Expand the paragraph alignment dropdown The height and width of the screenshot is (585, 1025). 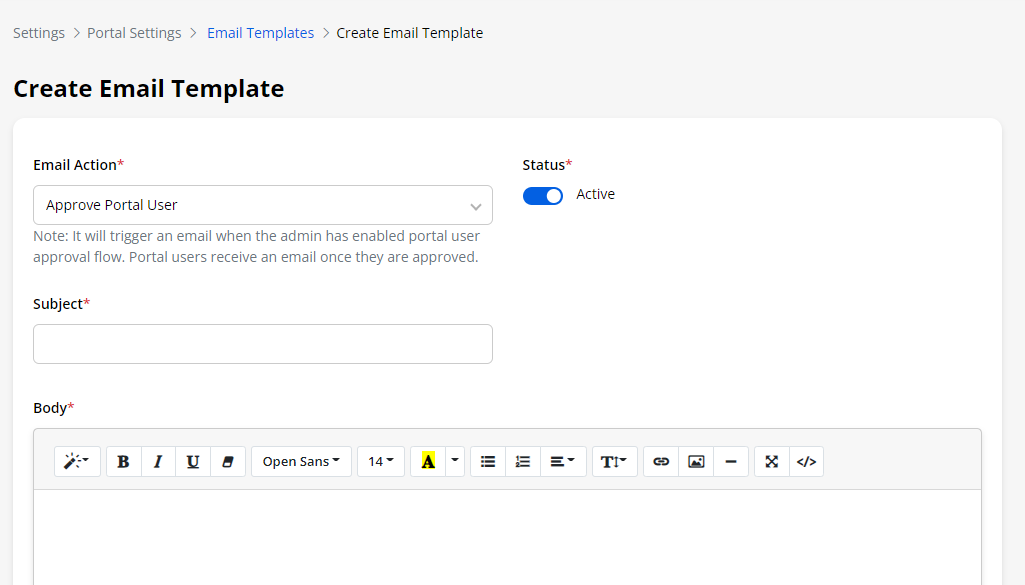click(563, 461)
